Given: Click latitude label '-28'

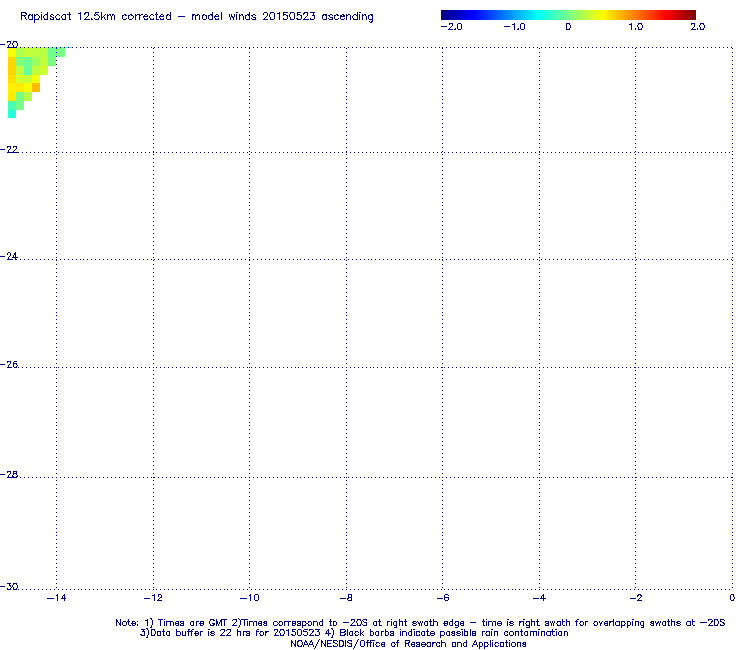Looking at the screenshot, I should pyautogui.click(x=9, y=474).
